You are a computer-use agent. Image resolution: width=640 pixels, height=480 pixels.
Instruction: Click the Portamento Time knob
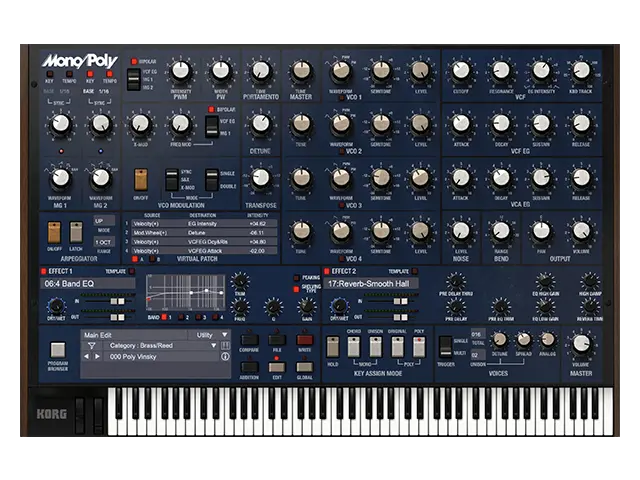(261, 71)
